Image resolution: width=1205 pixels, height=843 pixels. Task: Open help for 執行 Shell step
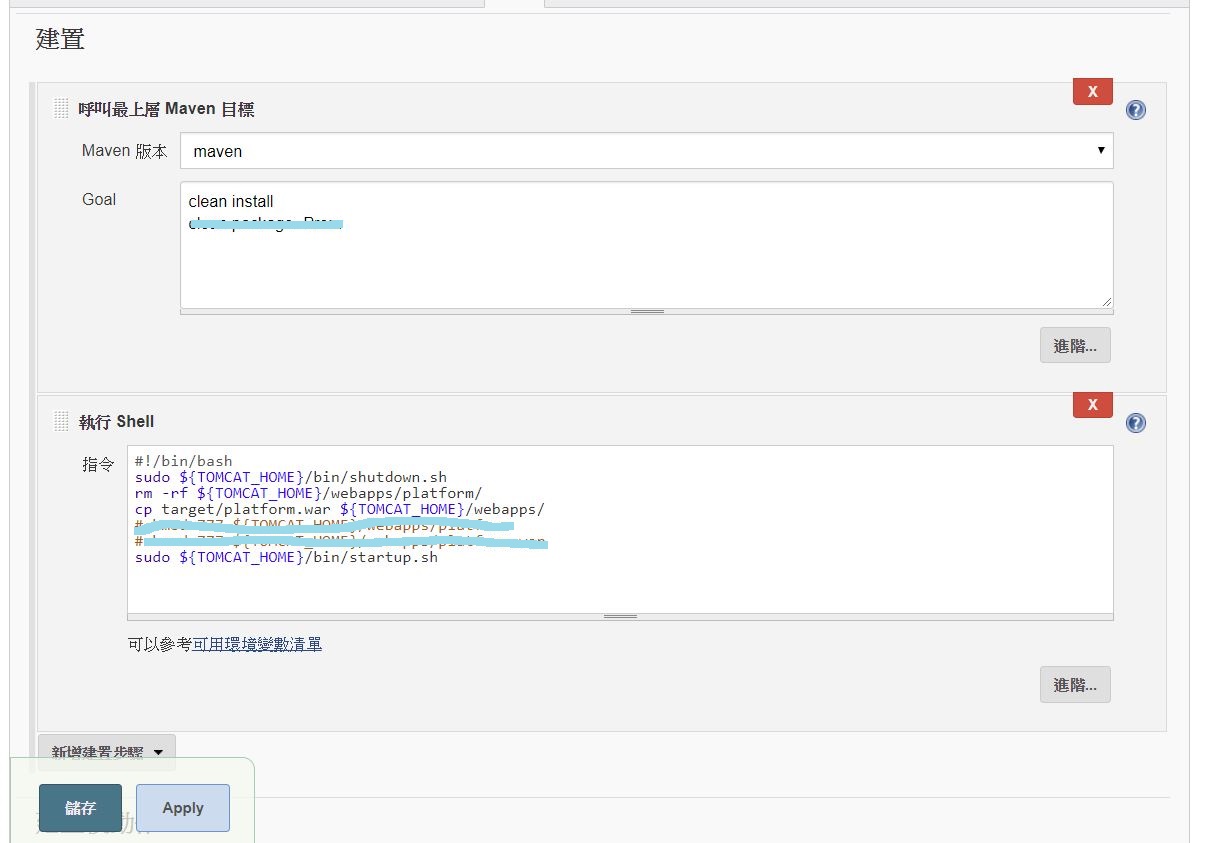tap(1136, 423)
